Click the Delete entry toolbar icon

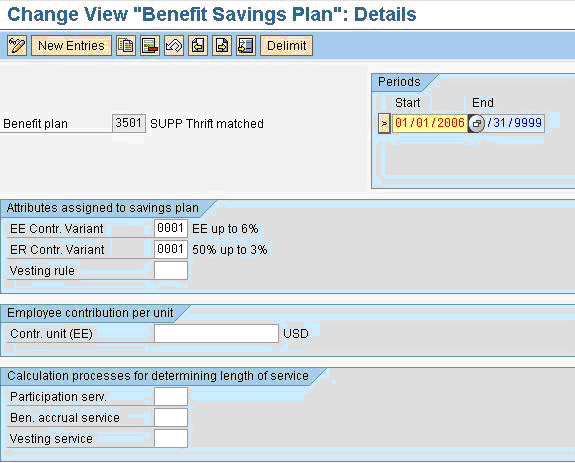(150, 46)
